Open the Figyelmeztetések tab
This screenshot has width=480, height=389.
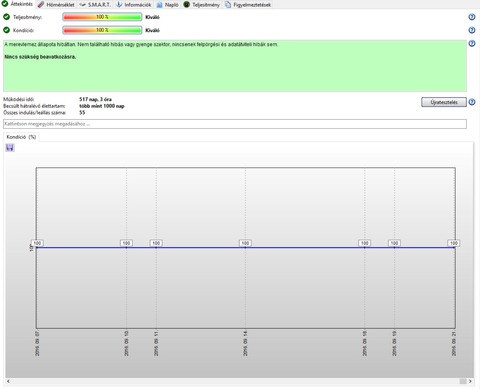(248, 5)
